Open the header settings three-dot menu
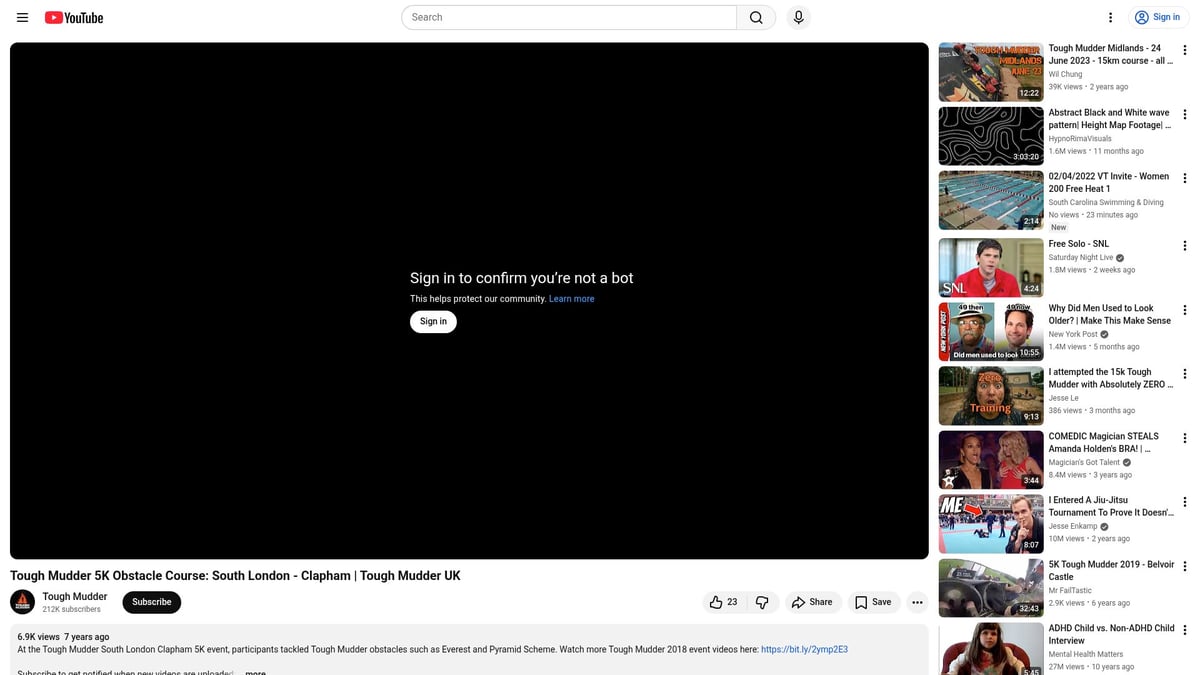 (x=1110, y=17)
